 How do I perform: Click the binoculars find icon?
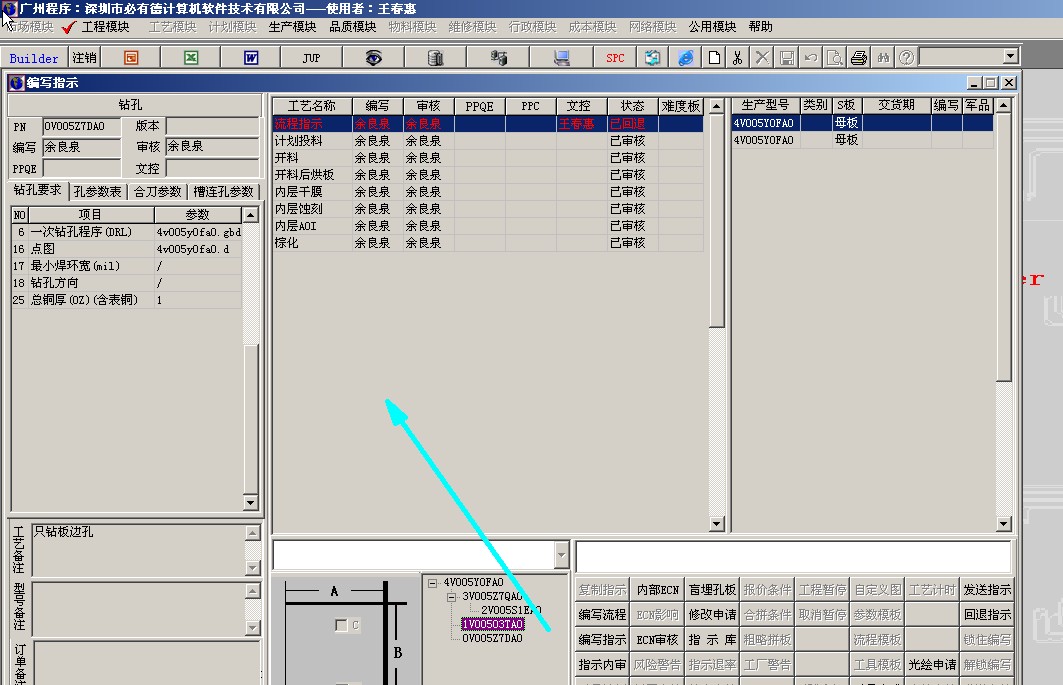[x=883, y=58]
